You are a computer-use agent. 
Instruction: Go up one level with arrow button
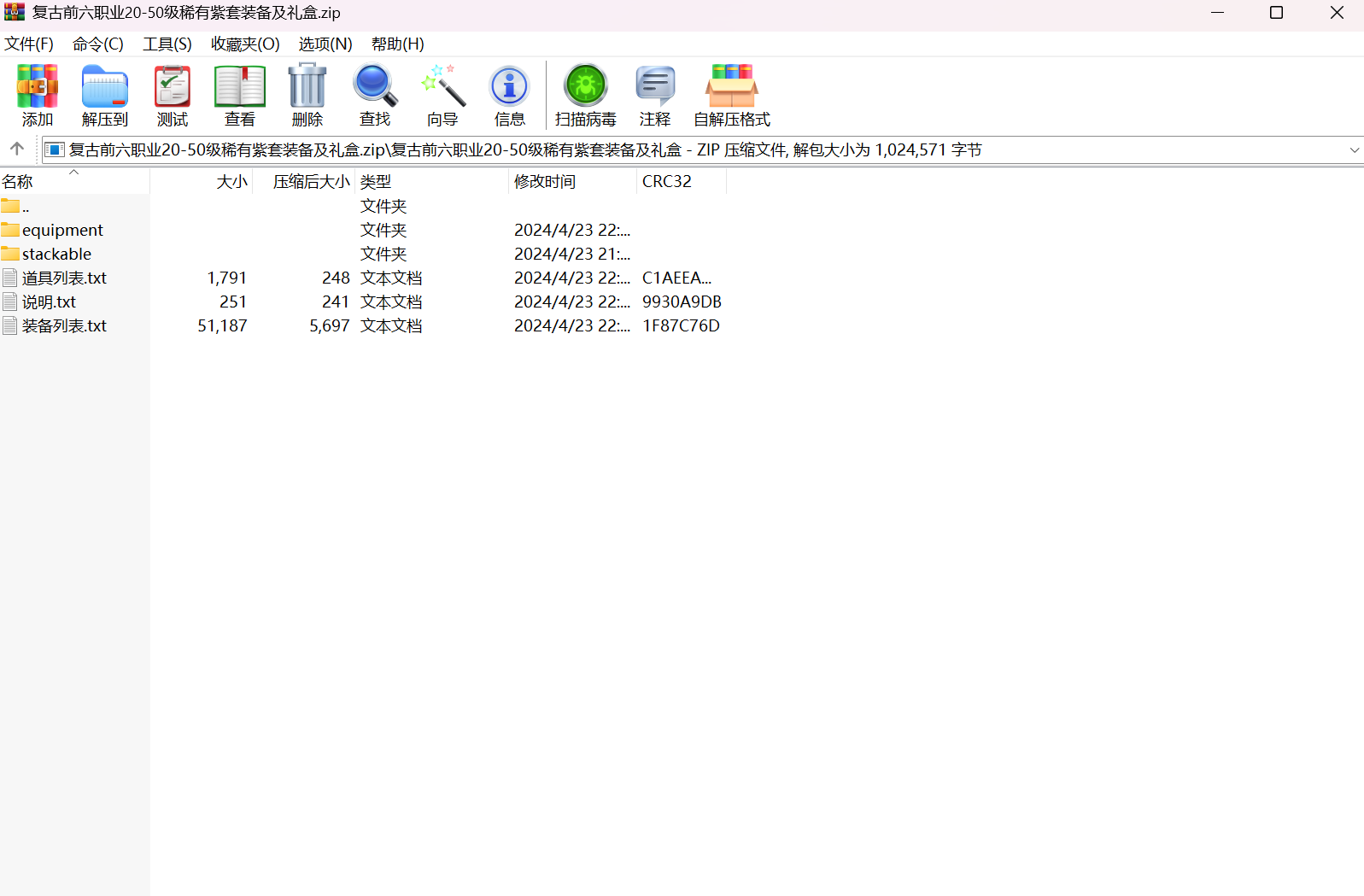point(16,149)
